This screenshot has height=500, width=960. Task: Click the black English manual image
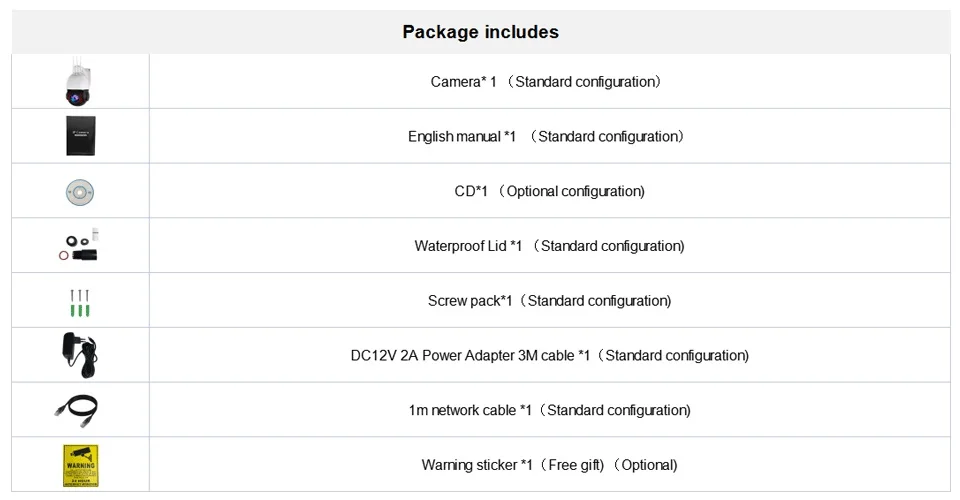tap(80, 136)
